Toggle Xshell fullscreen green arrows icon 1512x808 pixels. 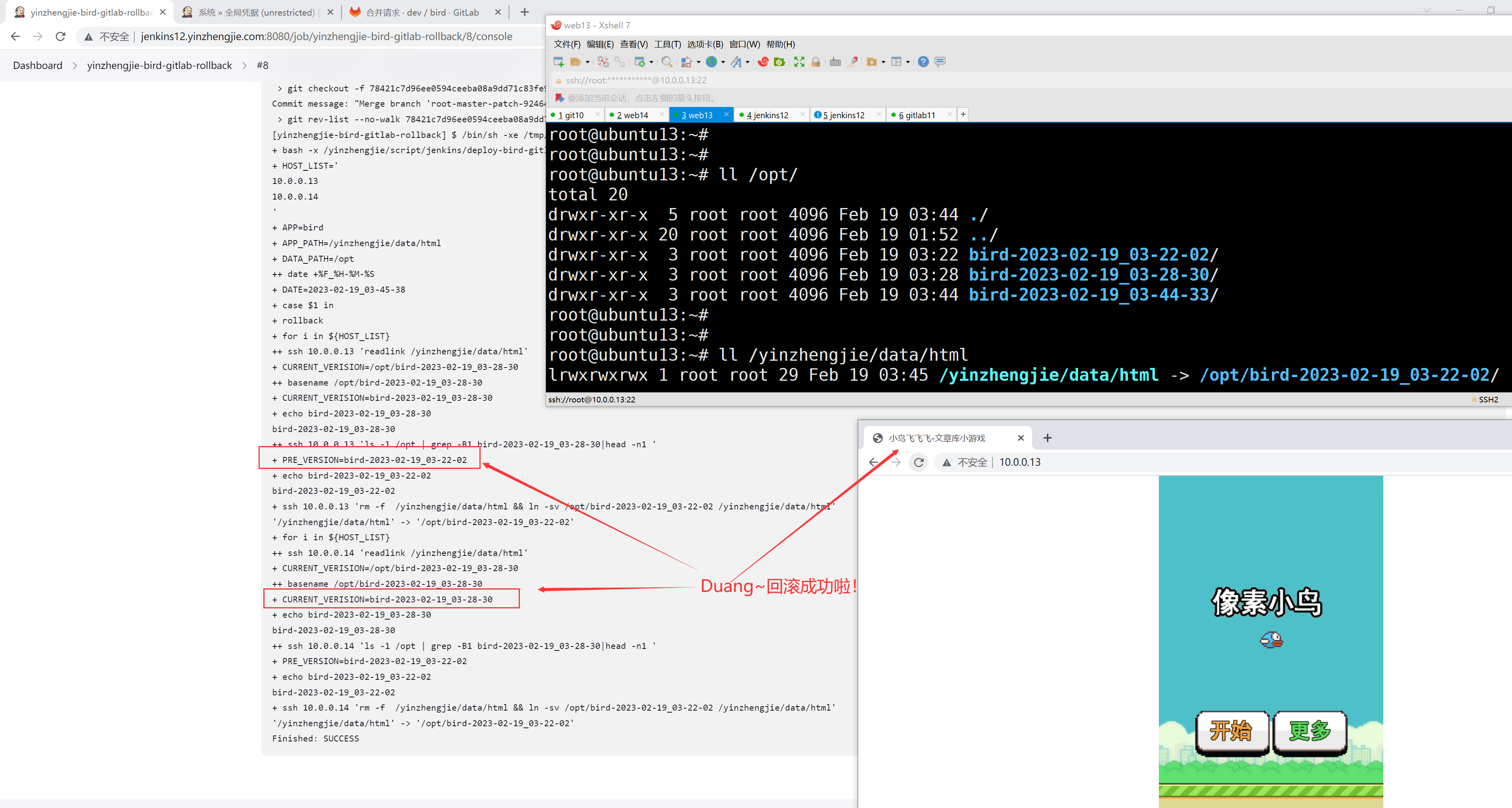(x=799, y=62)
